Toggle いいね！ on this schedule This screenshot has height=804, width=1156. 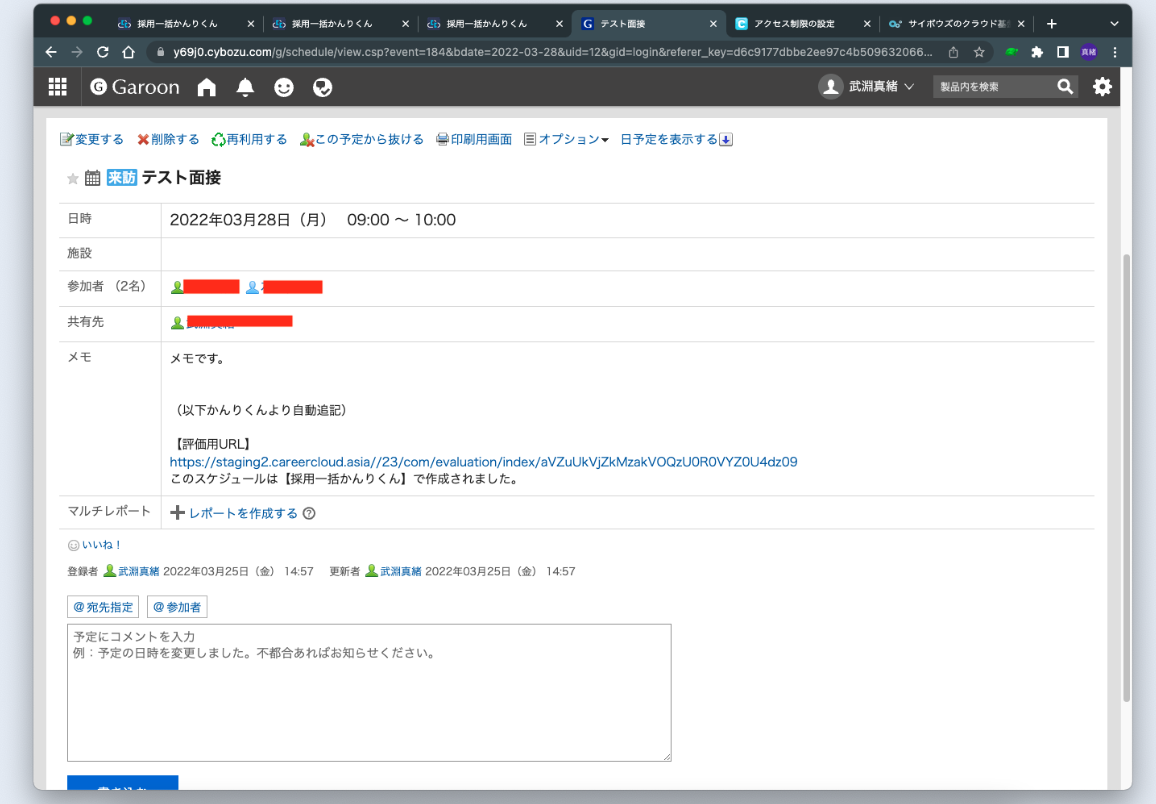[101, 545]
